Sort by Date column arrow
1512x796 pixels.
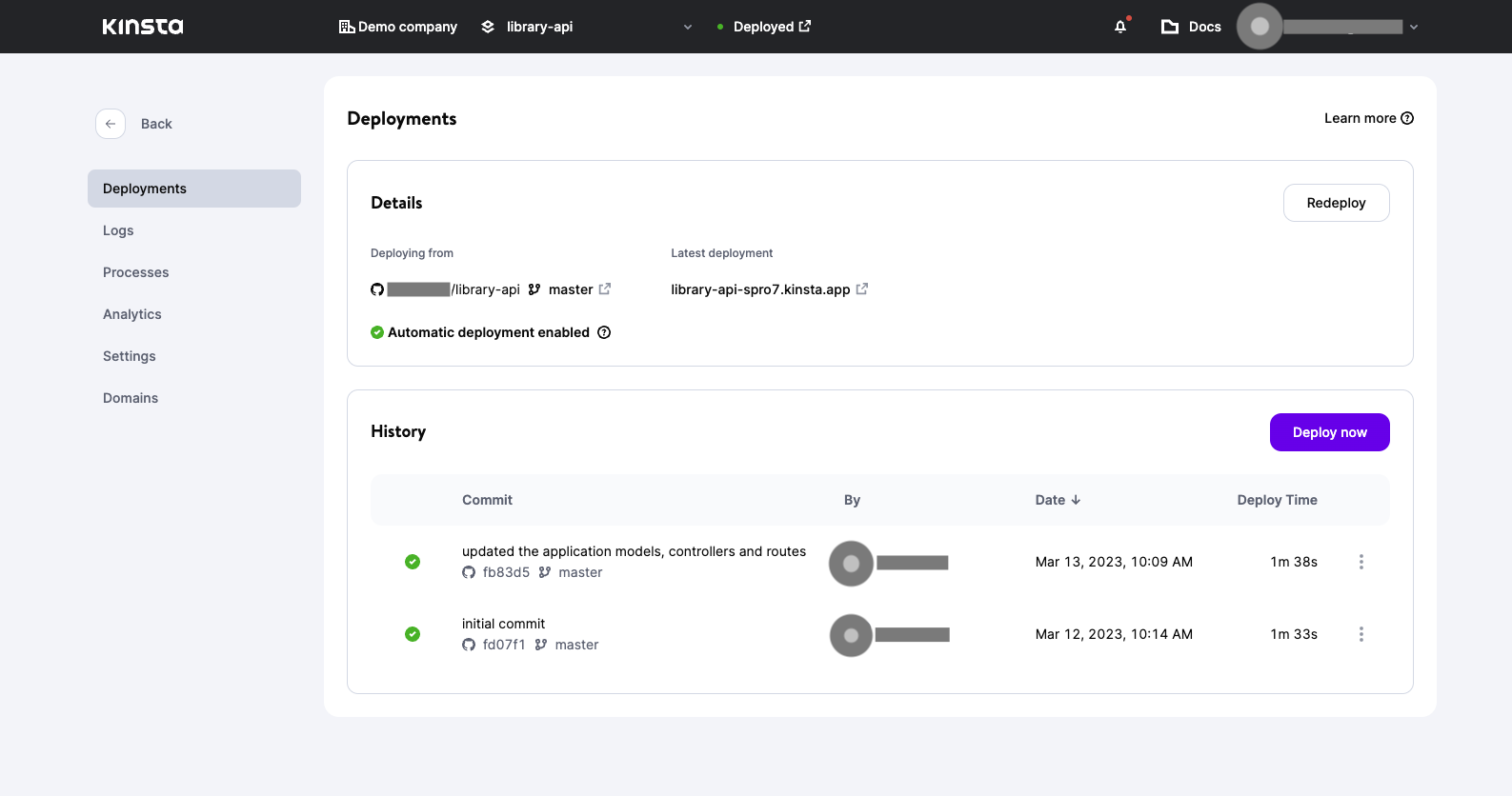pyautogui.click(x=1076, y=500)
